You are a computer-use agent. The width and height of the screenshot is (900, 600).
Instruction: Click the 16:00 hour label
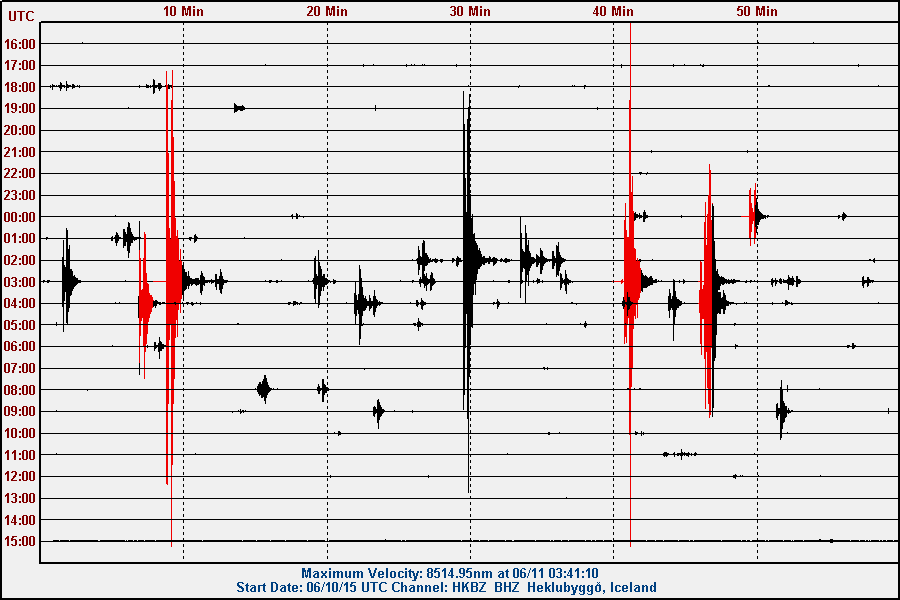[x=20, y=44]
